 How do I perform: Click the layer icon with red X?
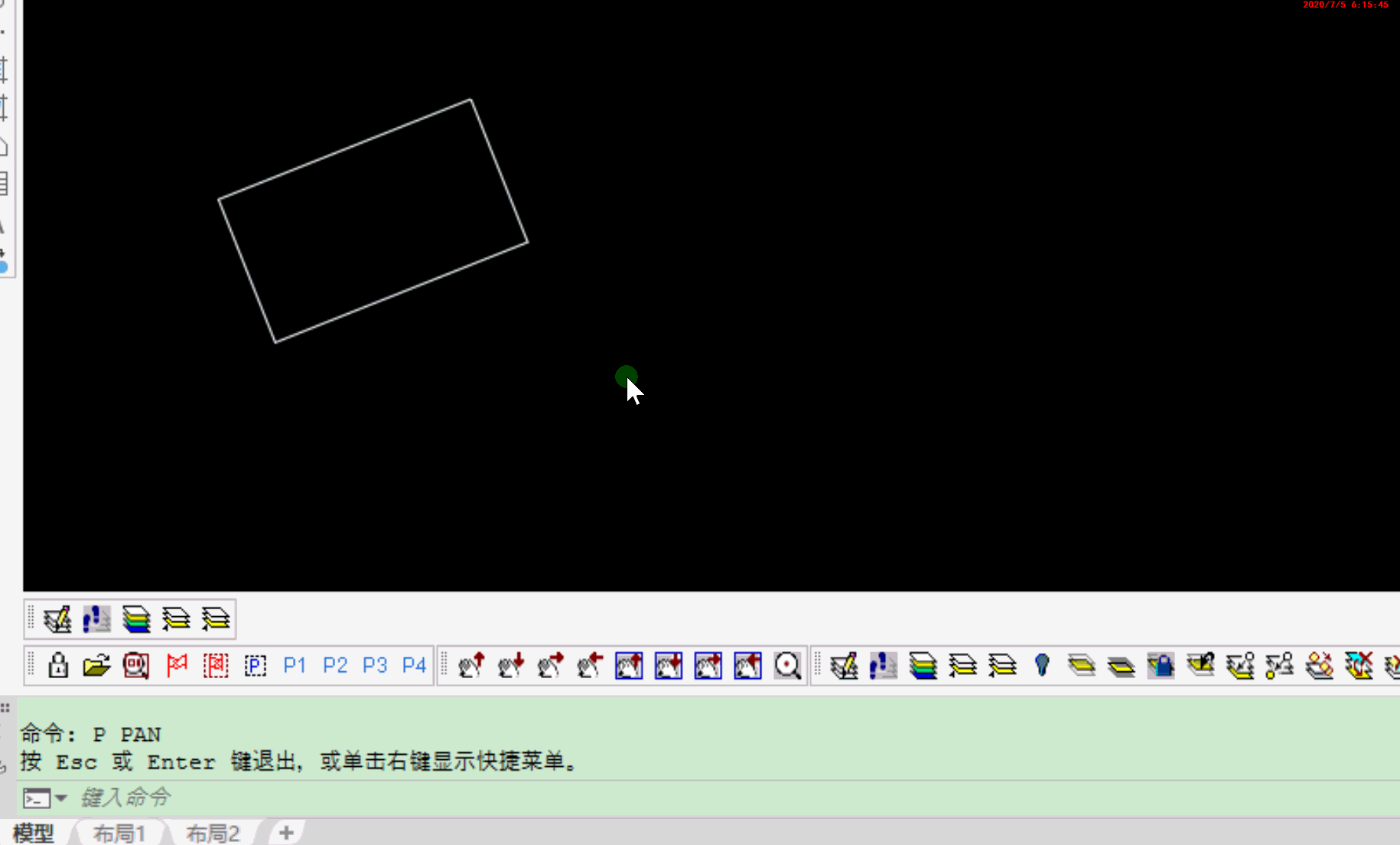tap(1359, 665)
